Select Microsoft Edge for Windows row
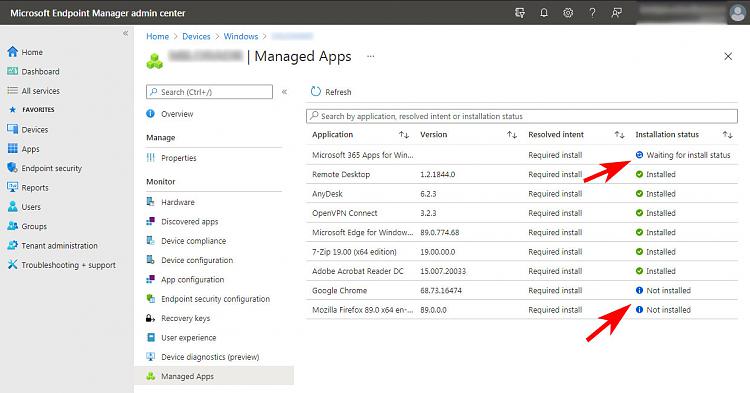750x393 pixels. pos(521,232)
